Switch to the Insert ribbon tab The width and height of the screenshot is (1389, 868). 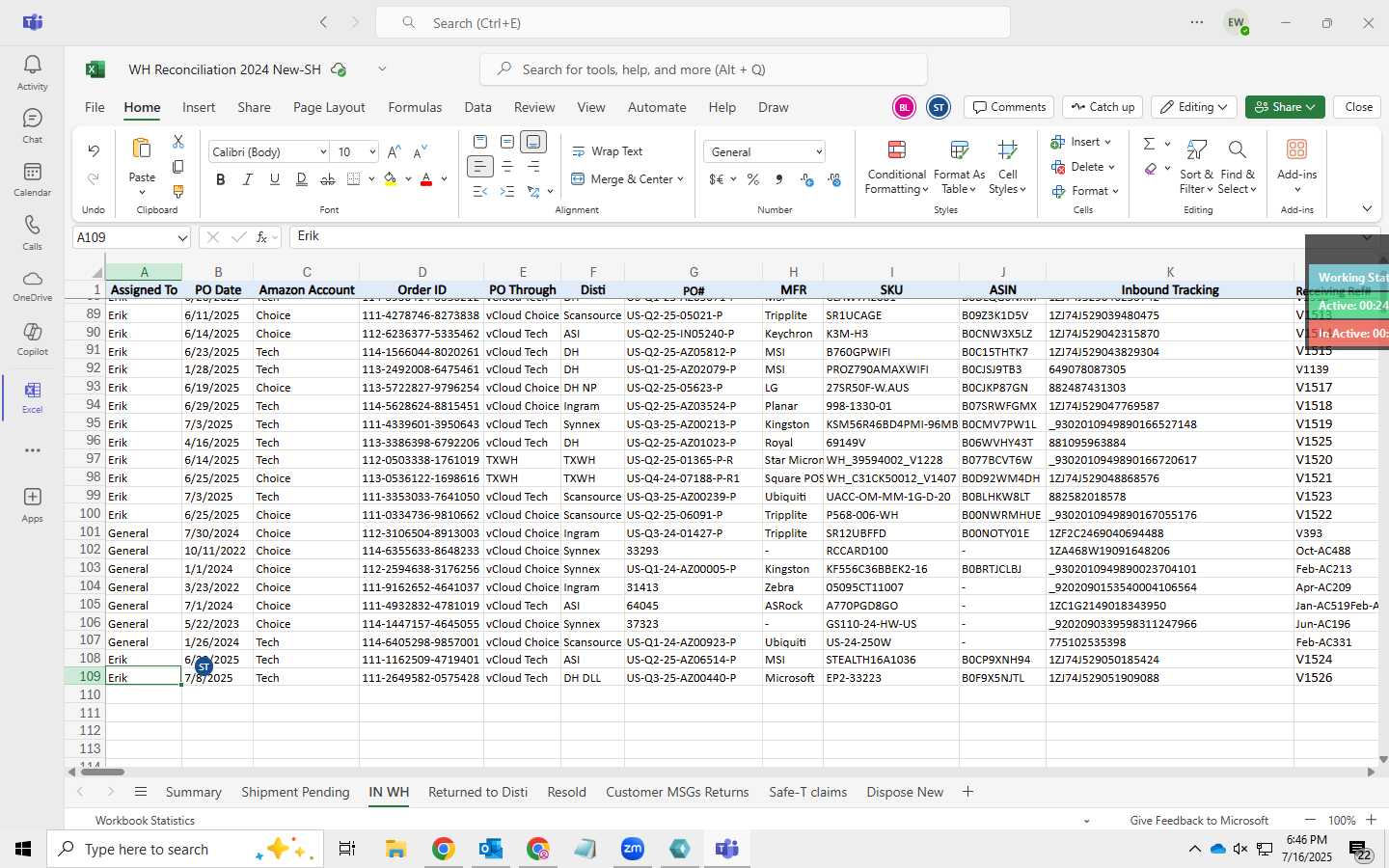199,107
